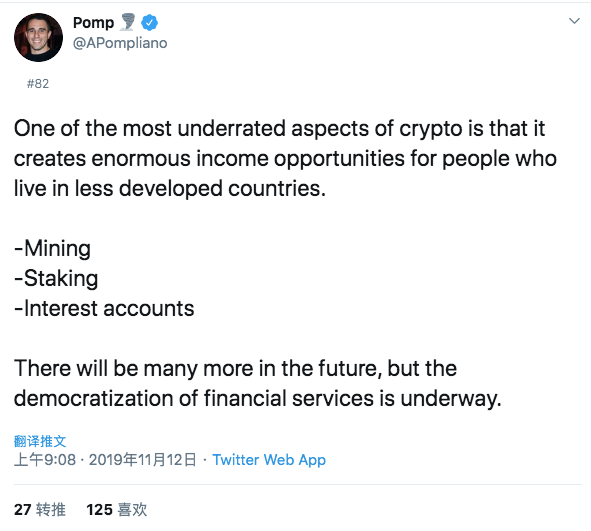View the 125 喜欢 likes list
The image size is (591, 531).
(116, 510)
